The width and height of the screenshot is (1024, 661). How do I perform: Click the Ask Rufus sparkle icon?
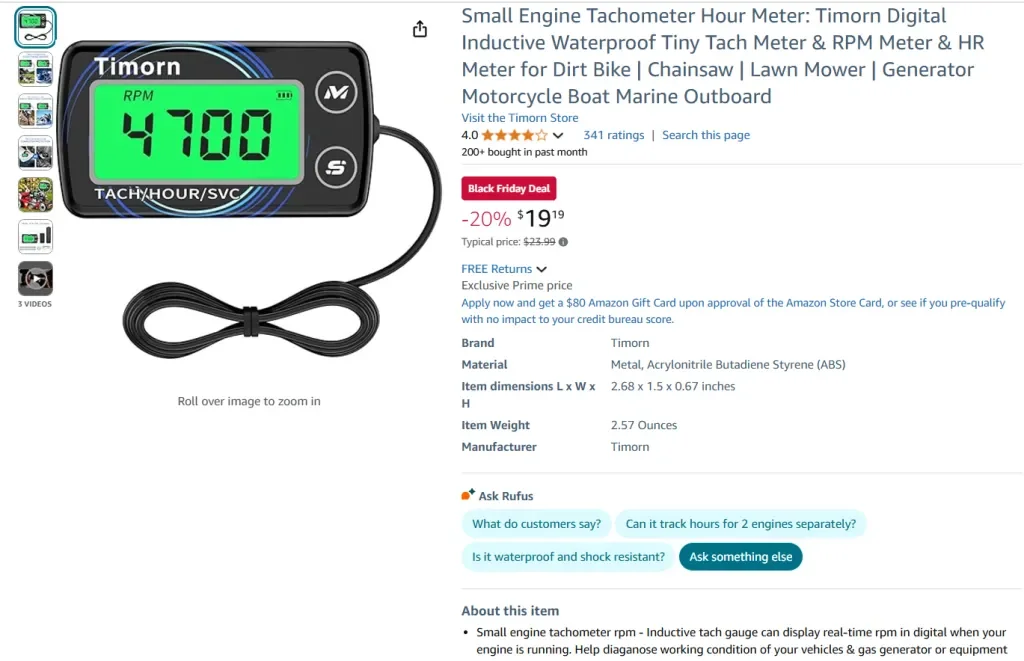468,495
